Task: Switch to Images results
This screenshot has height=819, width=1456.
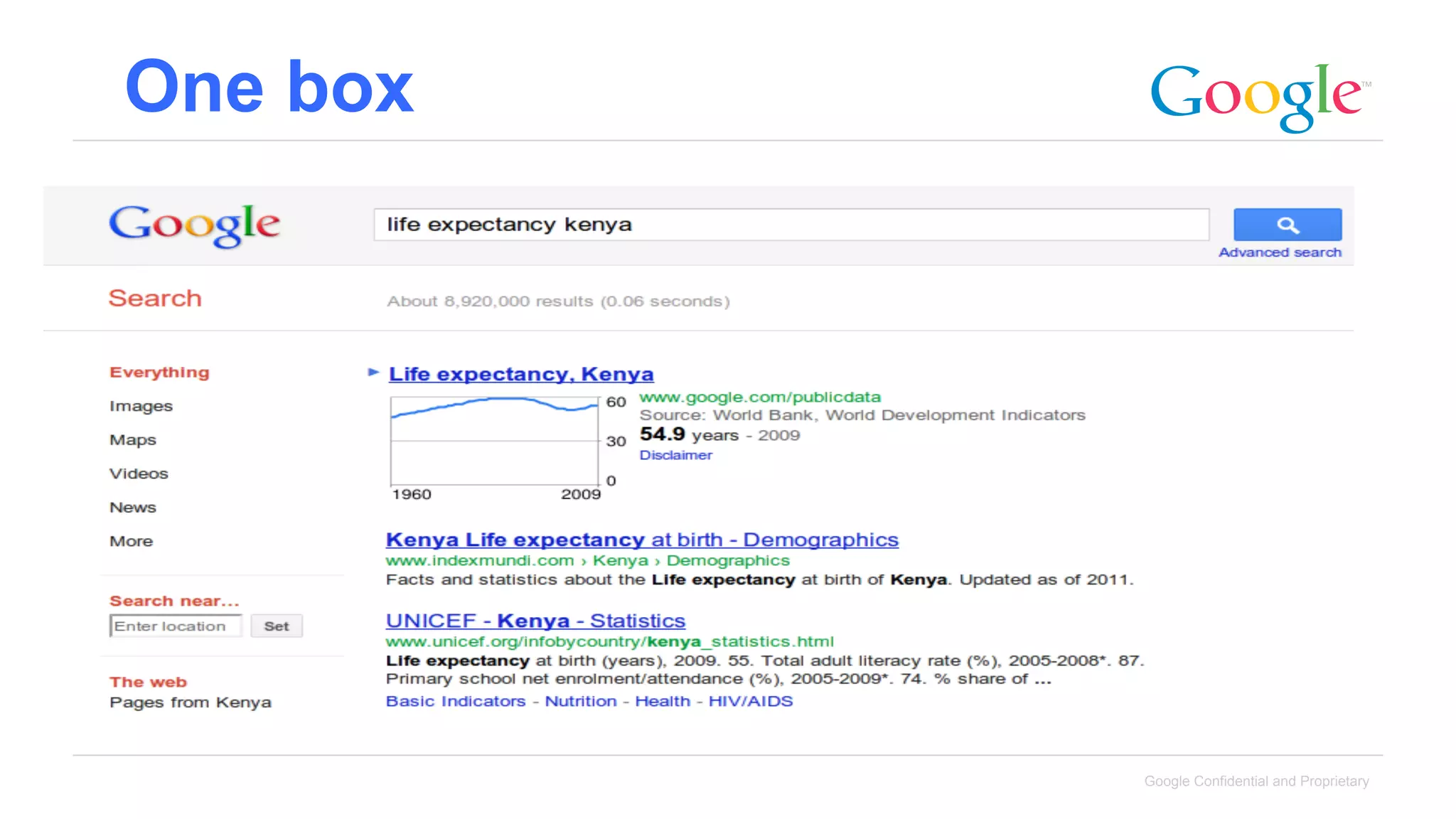Action: (x=141, y=406)
